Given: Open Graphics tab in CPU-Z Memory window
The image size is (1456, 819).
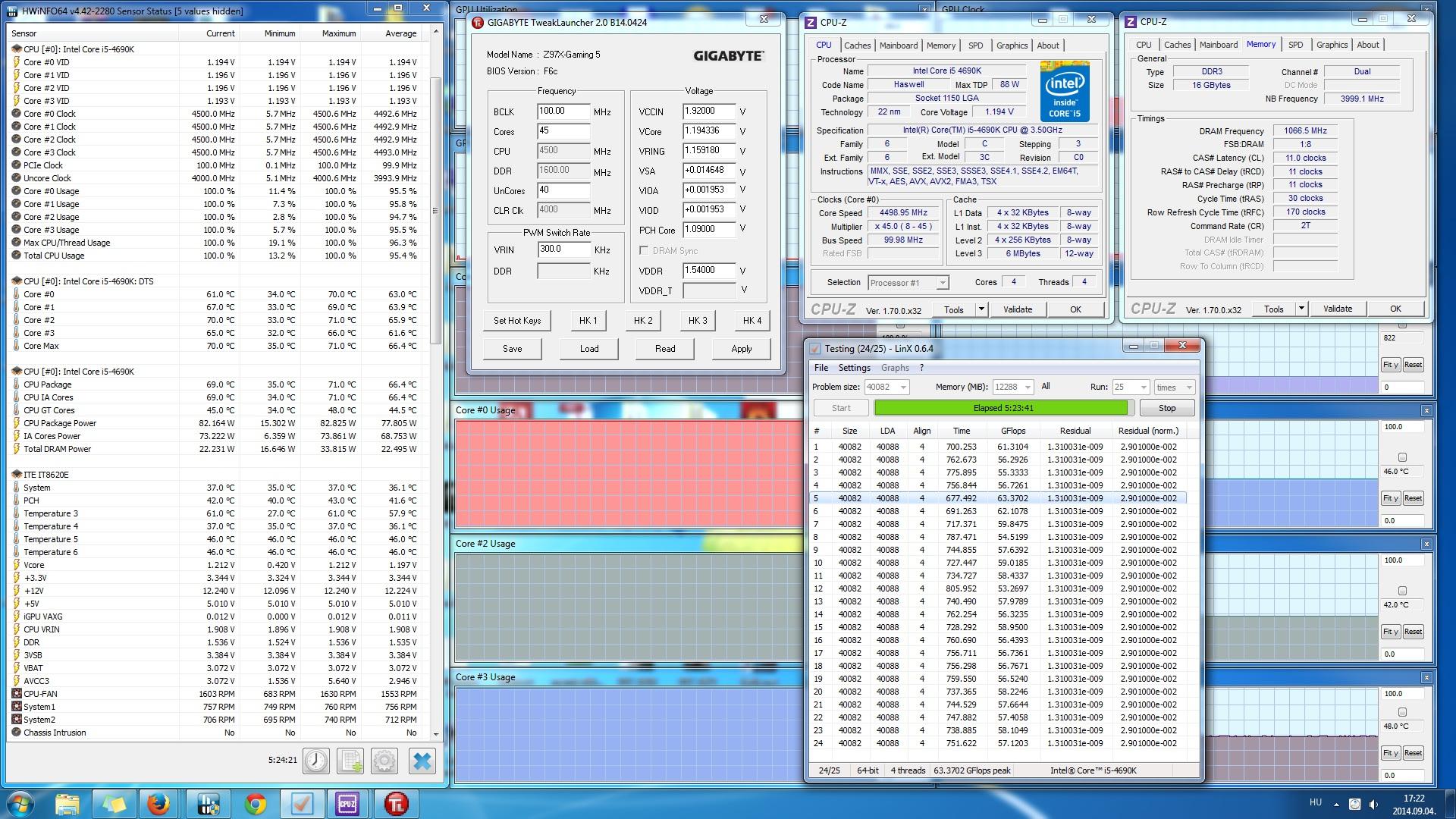Looking at the screenshot, I should [1332, 45].
